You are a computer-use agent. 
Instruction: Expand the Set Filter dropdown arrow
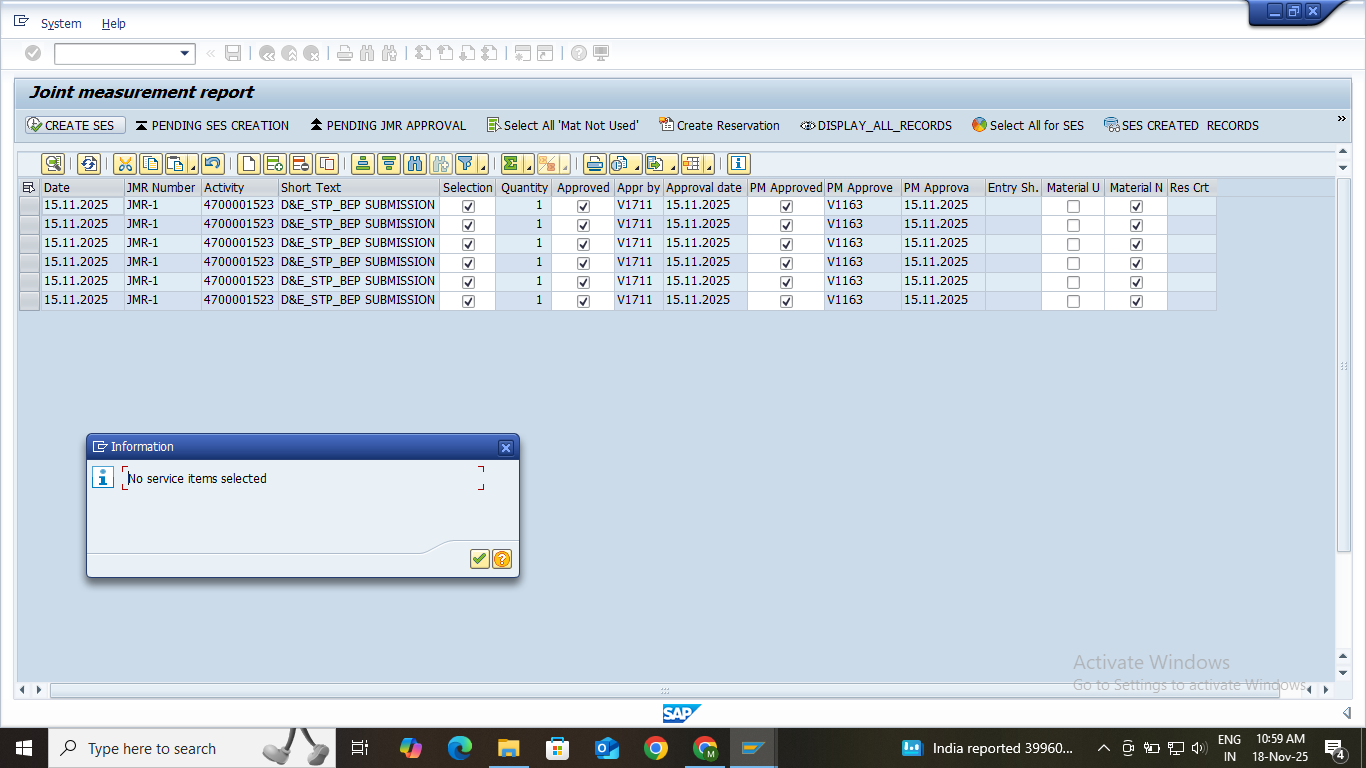coord(483,167)
